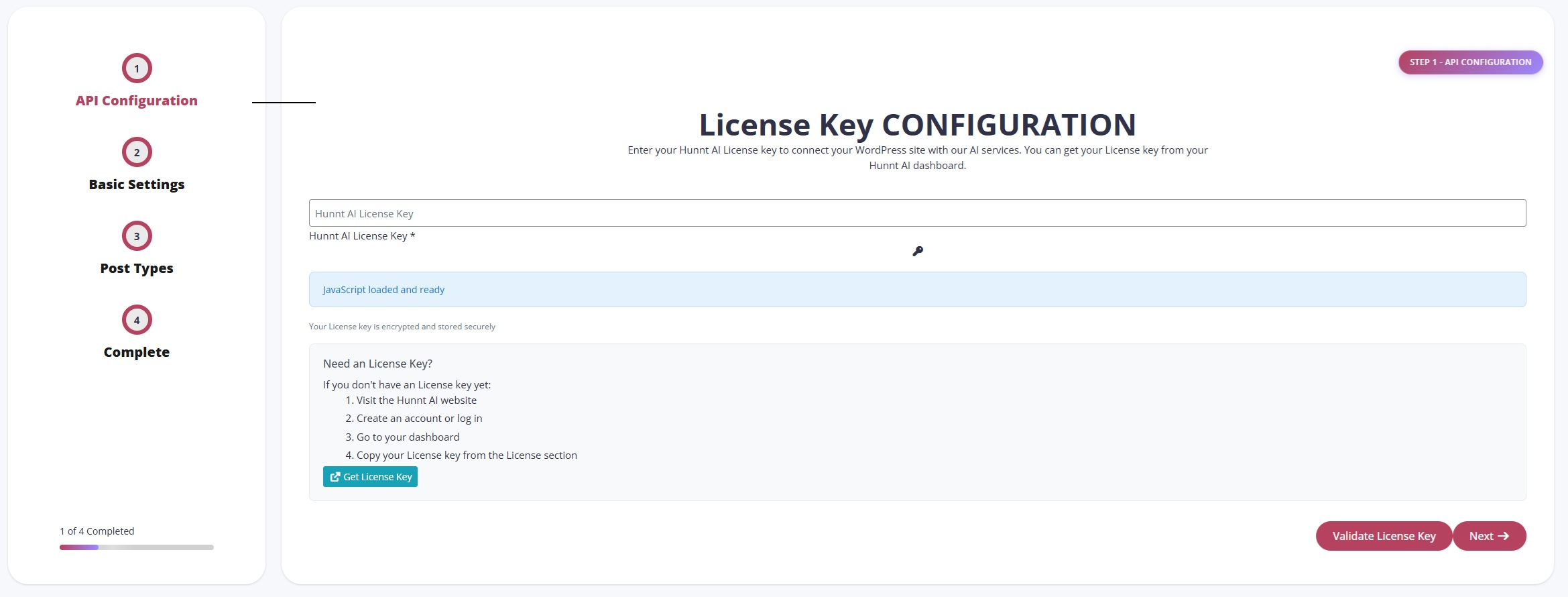Open the Post Types step label
This screenshot has height=597, width=1568.
coord(137,268)
